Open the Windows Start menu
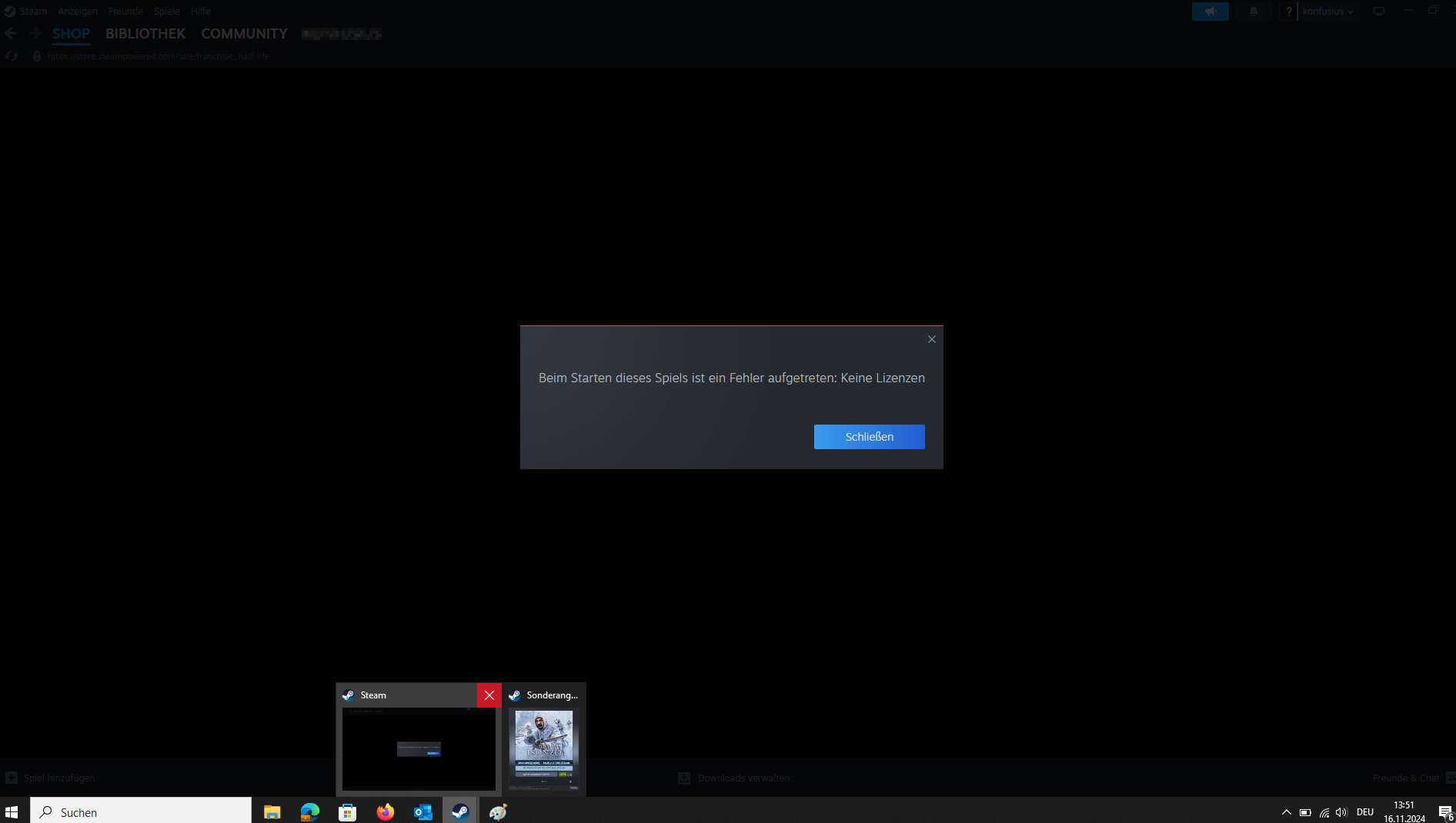Screen dimensions: 1456x823 click(12, 812)
